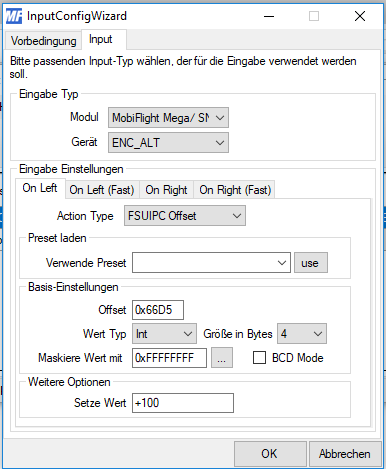Click the Abbrechen button
The image size is (386, 469).
pyautogui.click(x=345, y=454)
